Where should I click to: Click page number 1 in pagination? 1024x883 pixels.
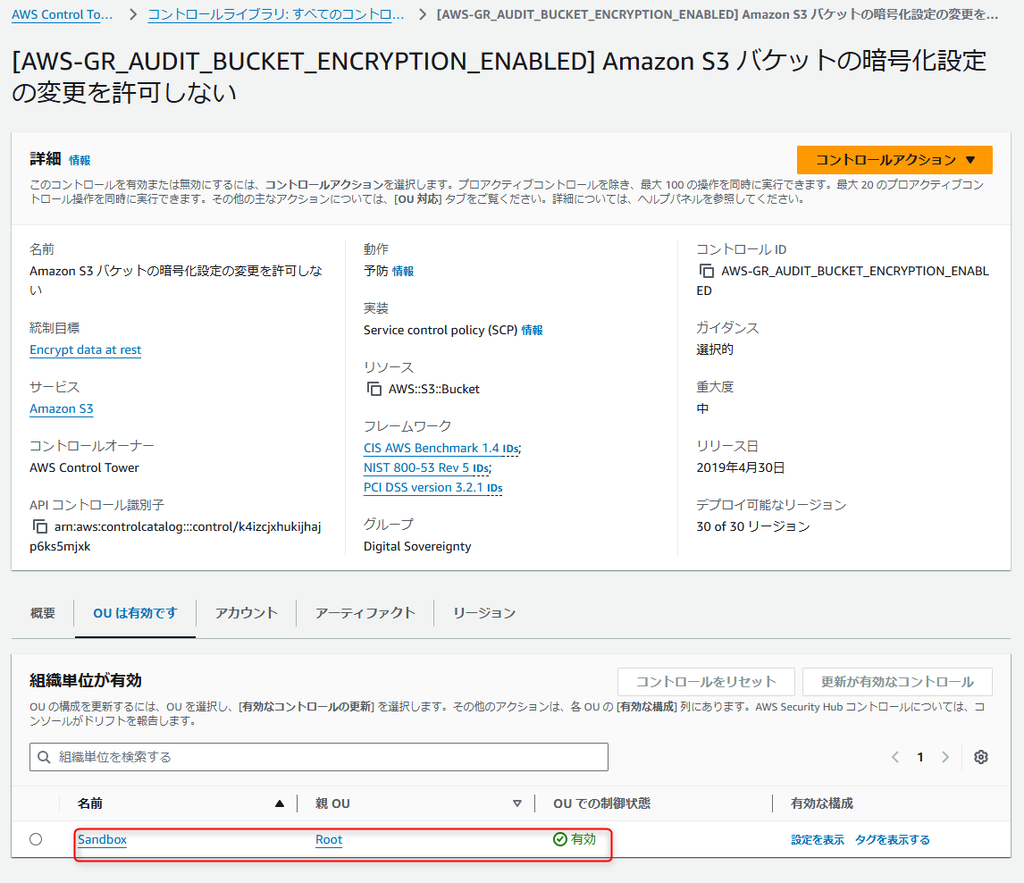coord(920,757)
